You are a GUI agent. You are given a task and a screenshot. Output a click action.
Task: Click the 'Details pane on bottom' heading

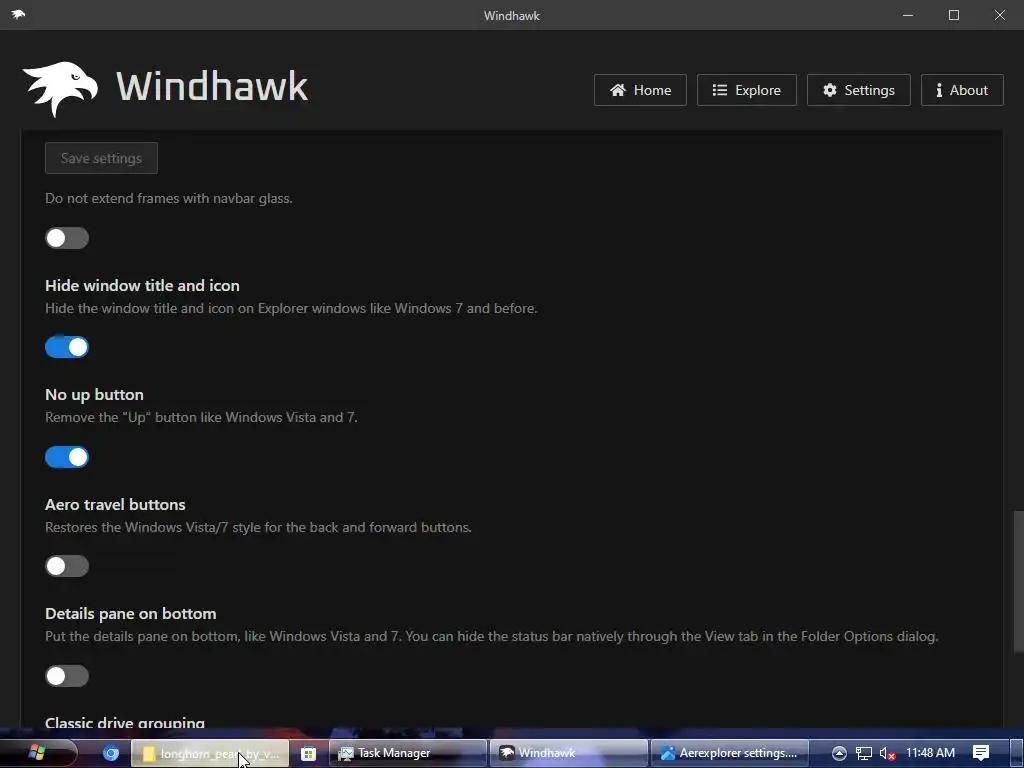tap(131, 613)
